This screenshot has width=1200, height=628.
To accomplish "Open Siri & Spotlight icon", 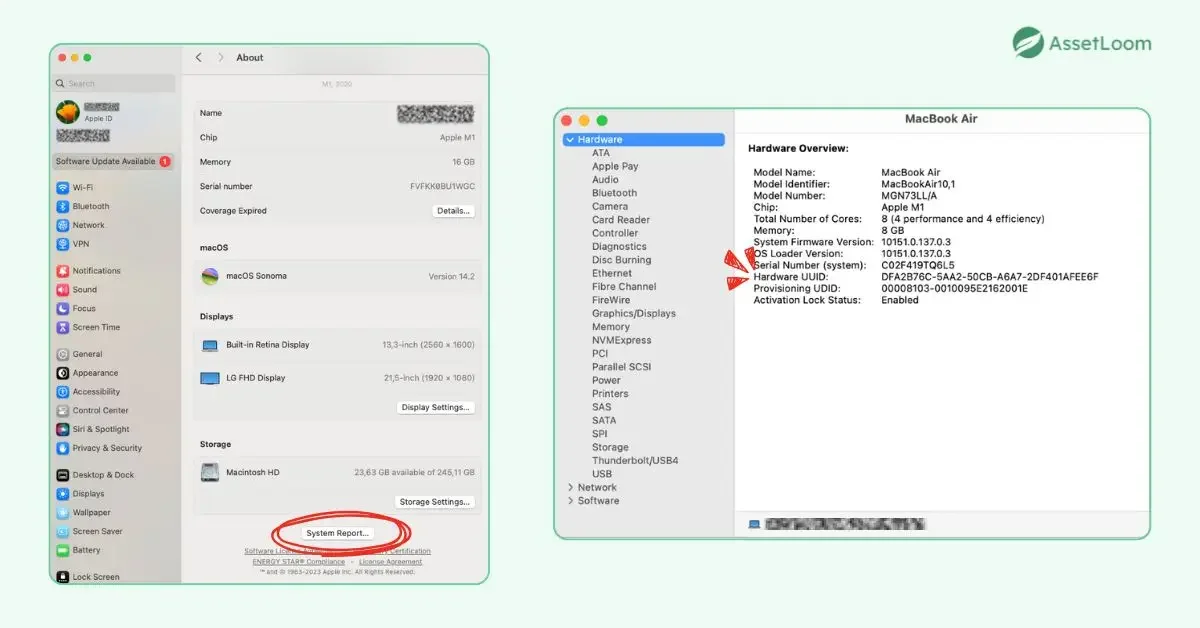I will [63, 429].
